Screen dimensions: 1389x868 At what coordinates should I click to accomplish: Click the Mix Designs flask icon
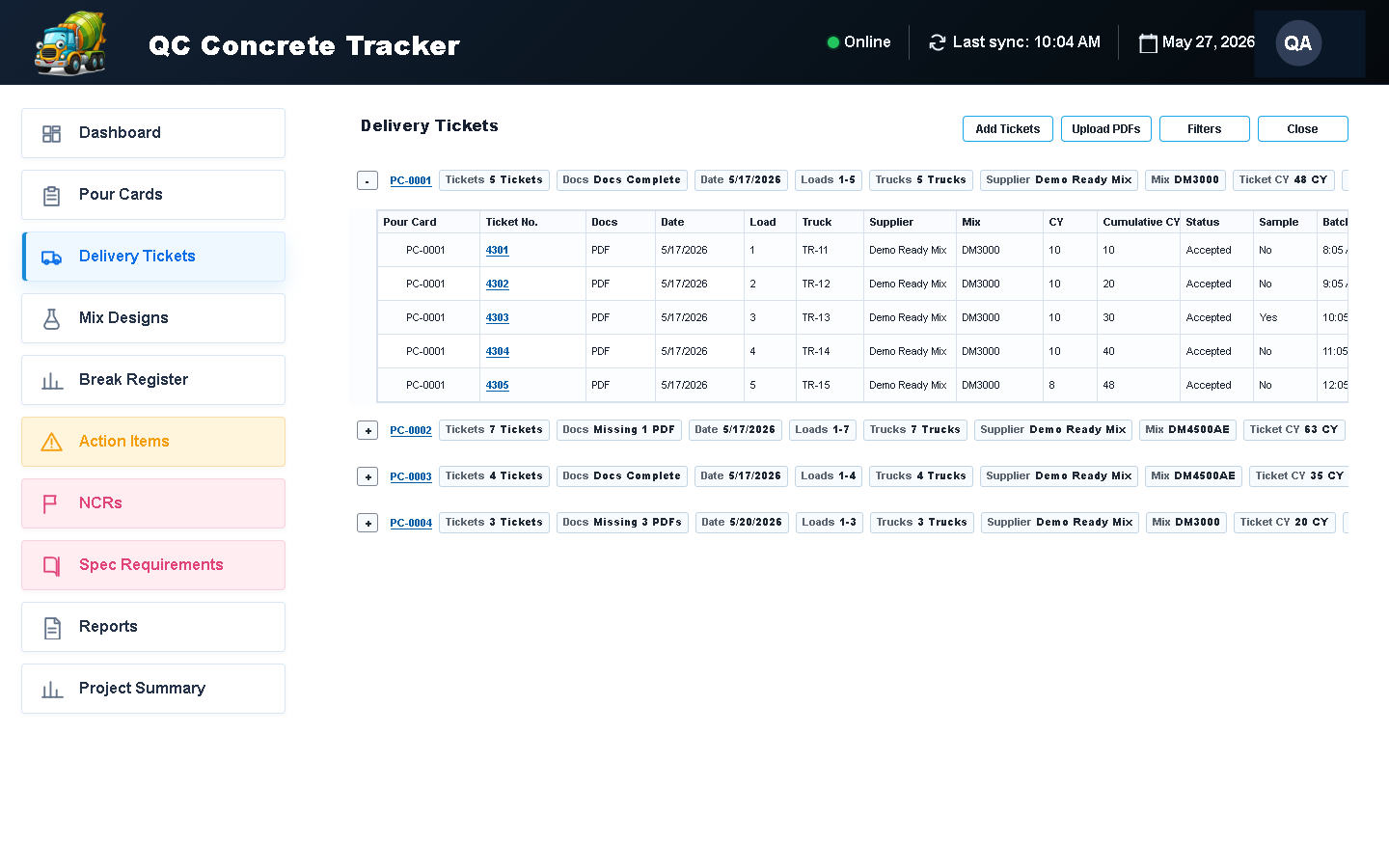click(x=52, y=319)
